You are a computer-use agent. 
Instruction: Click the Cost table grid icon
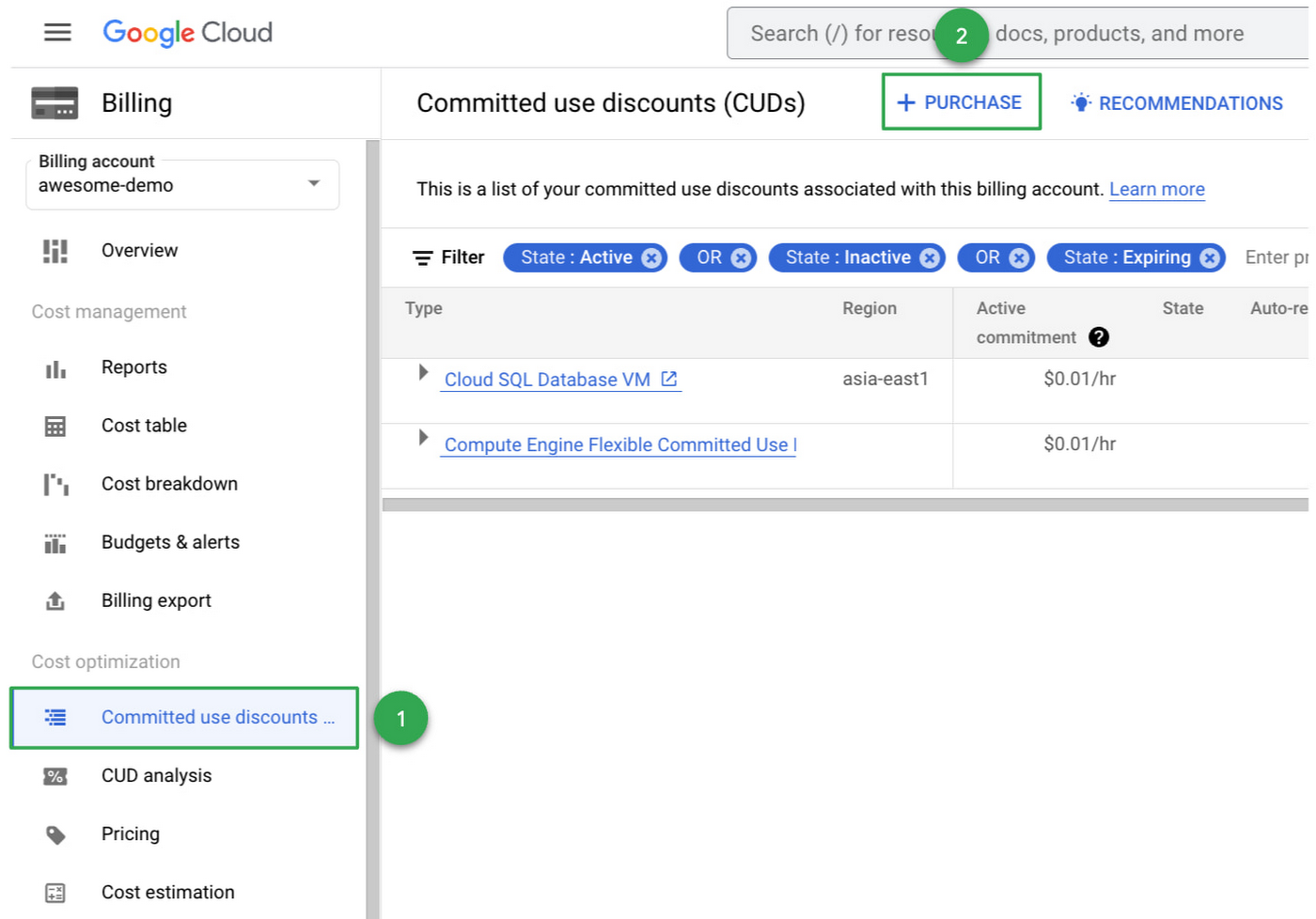[x=55, y=427]
